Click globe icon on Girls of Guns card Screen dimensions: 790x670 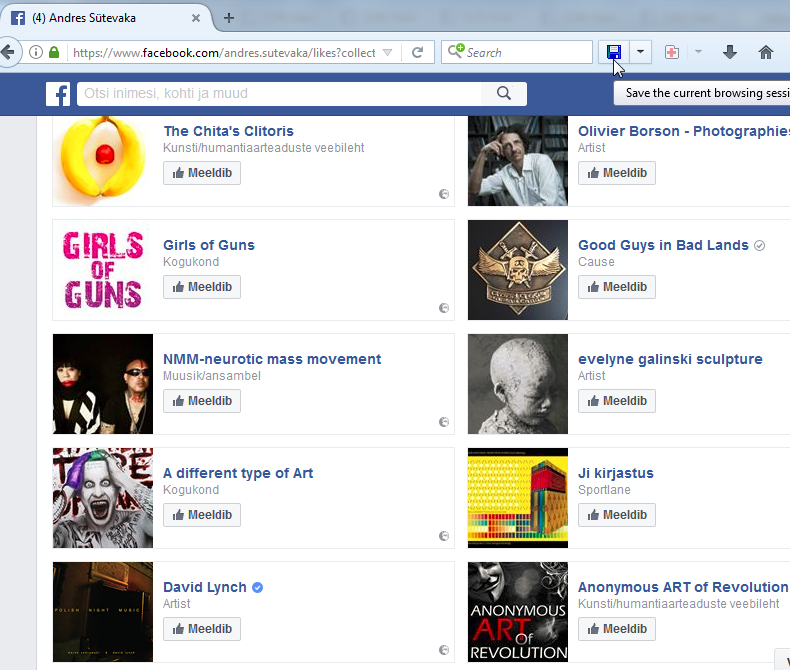click(x=444, y=308)
